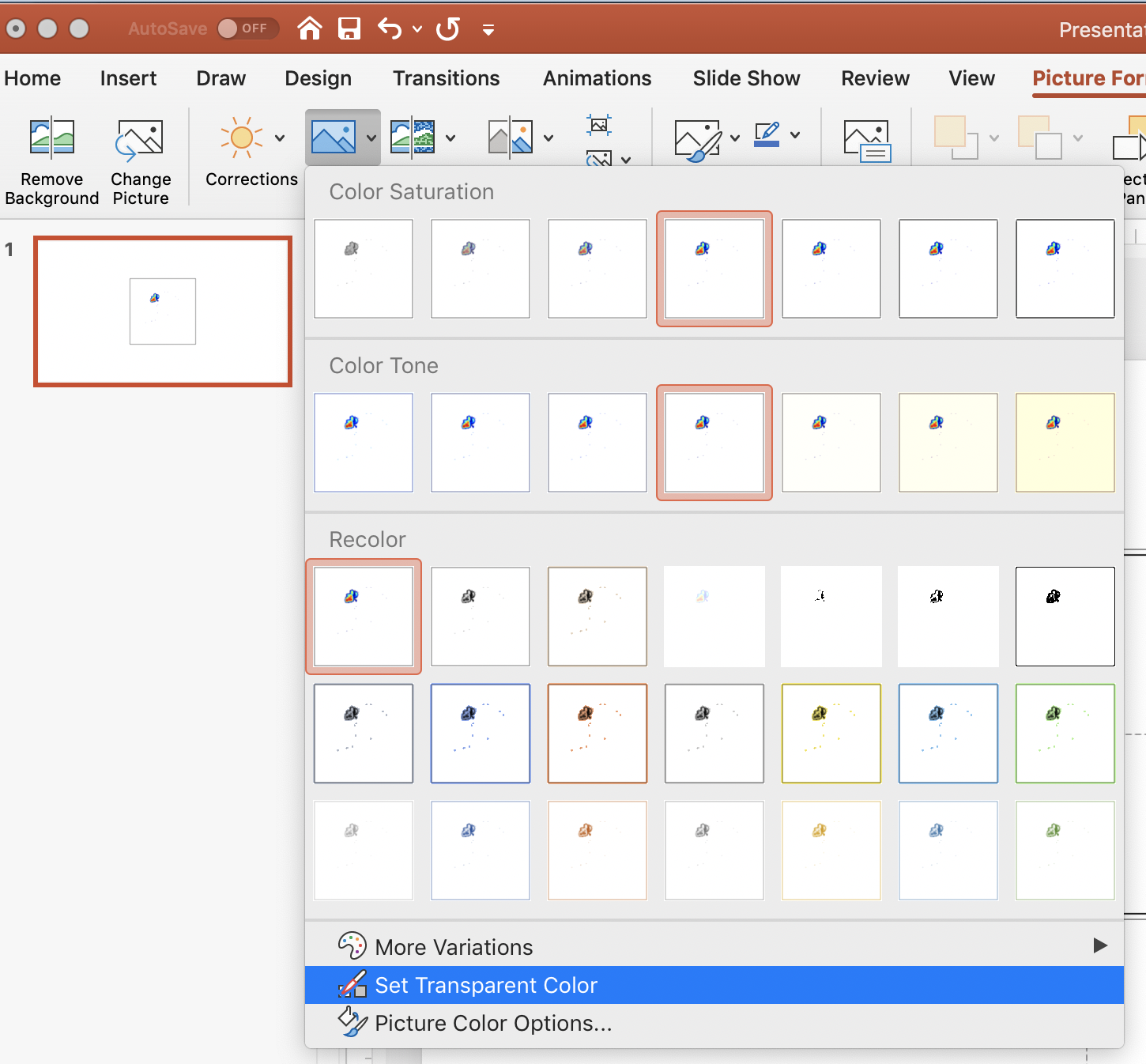The image size is (1146, 1064).
Task: Click the Alt Text icon
Action: click(867, 141)
